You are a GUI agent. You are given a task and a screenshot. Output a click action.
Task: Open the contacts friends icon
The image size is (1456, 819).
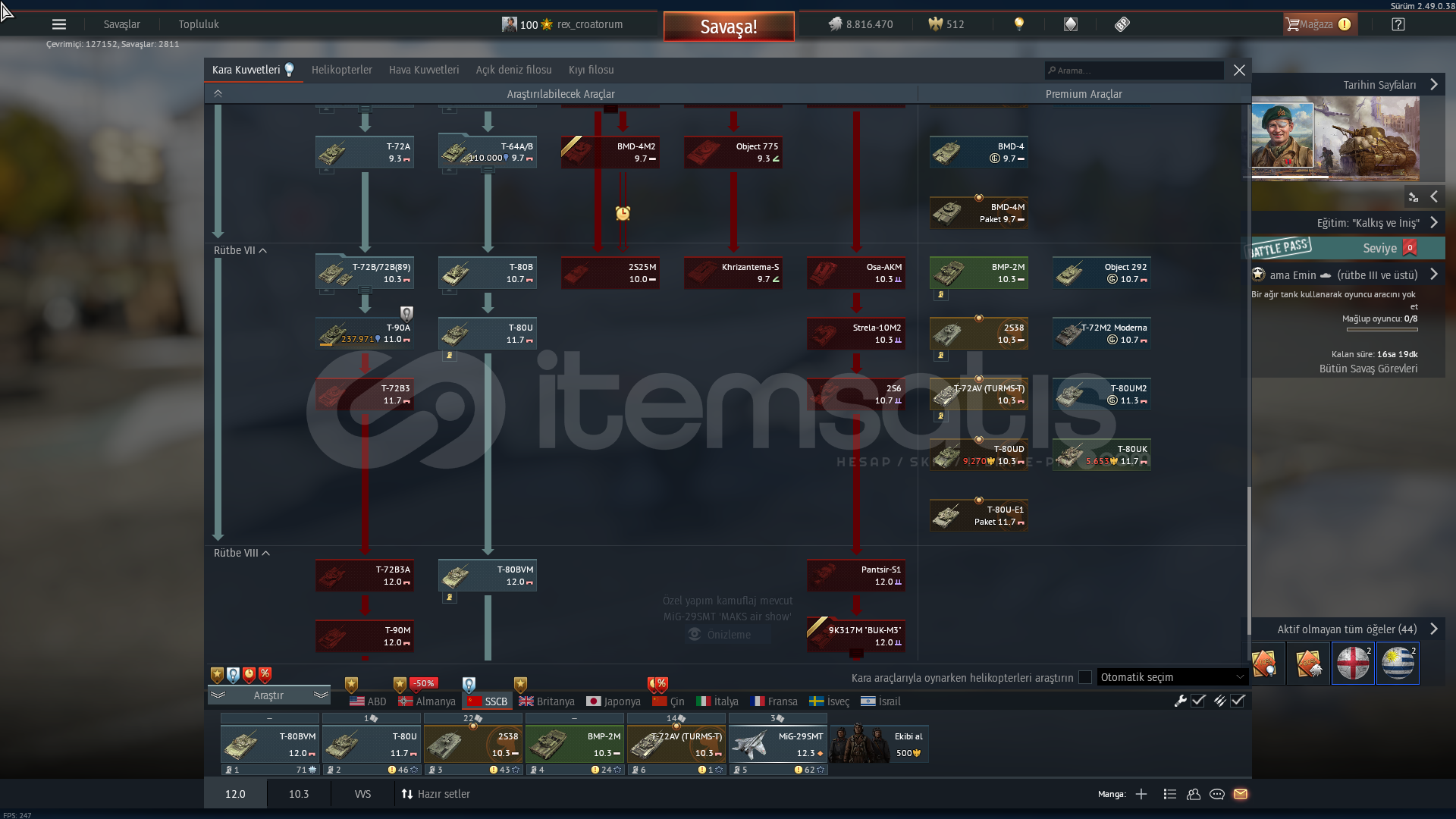coord(1194,794)
